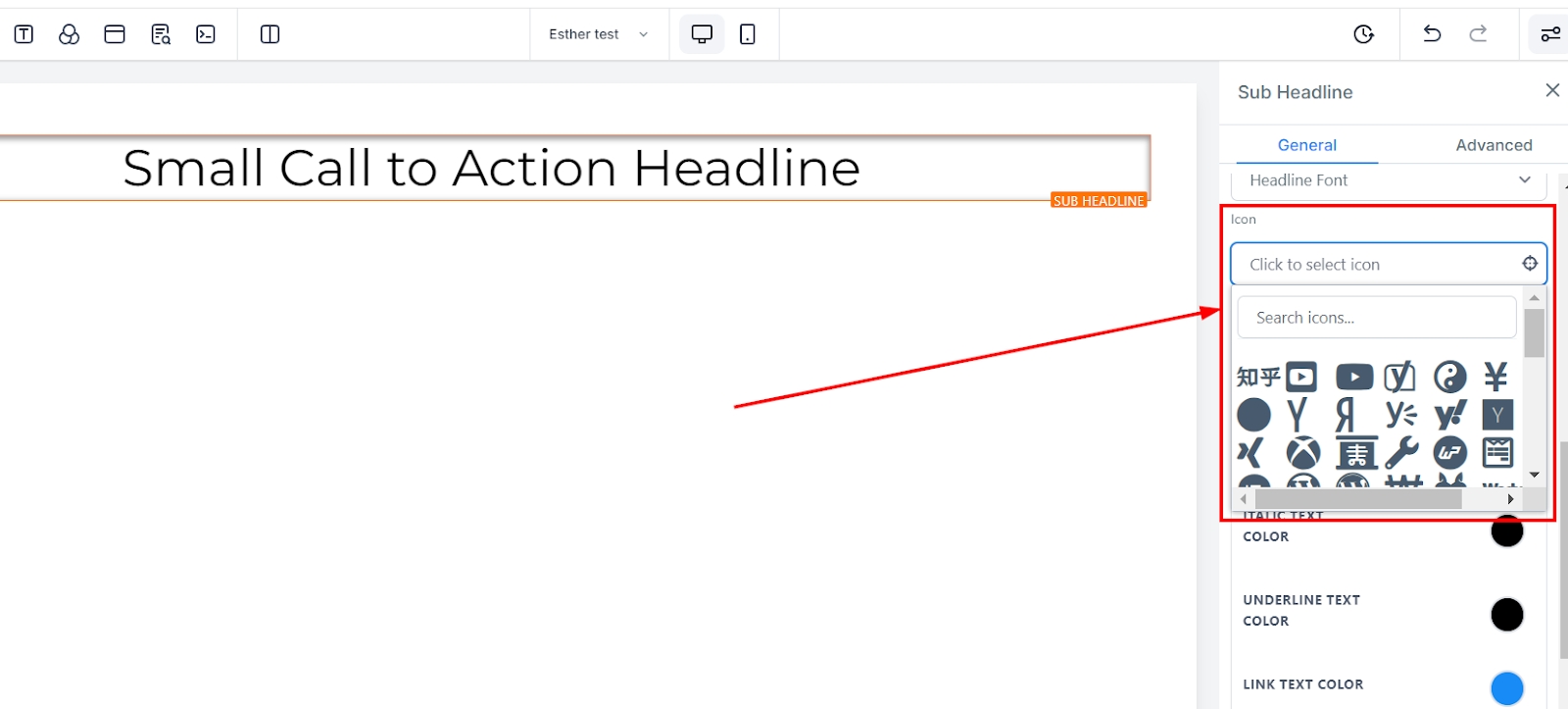The width and height of the screenshot is (1568, 709).
Task: Switch to the Advanced tab
Action: [x=1494, y=145]
